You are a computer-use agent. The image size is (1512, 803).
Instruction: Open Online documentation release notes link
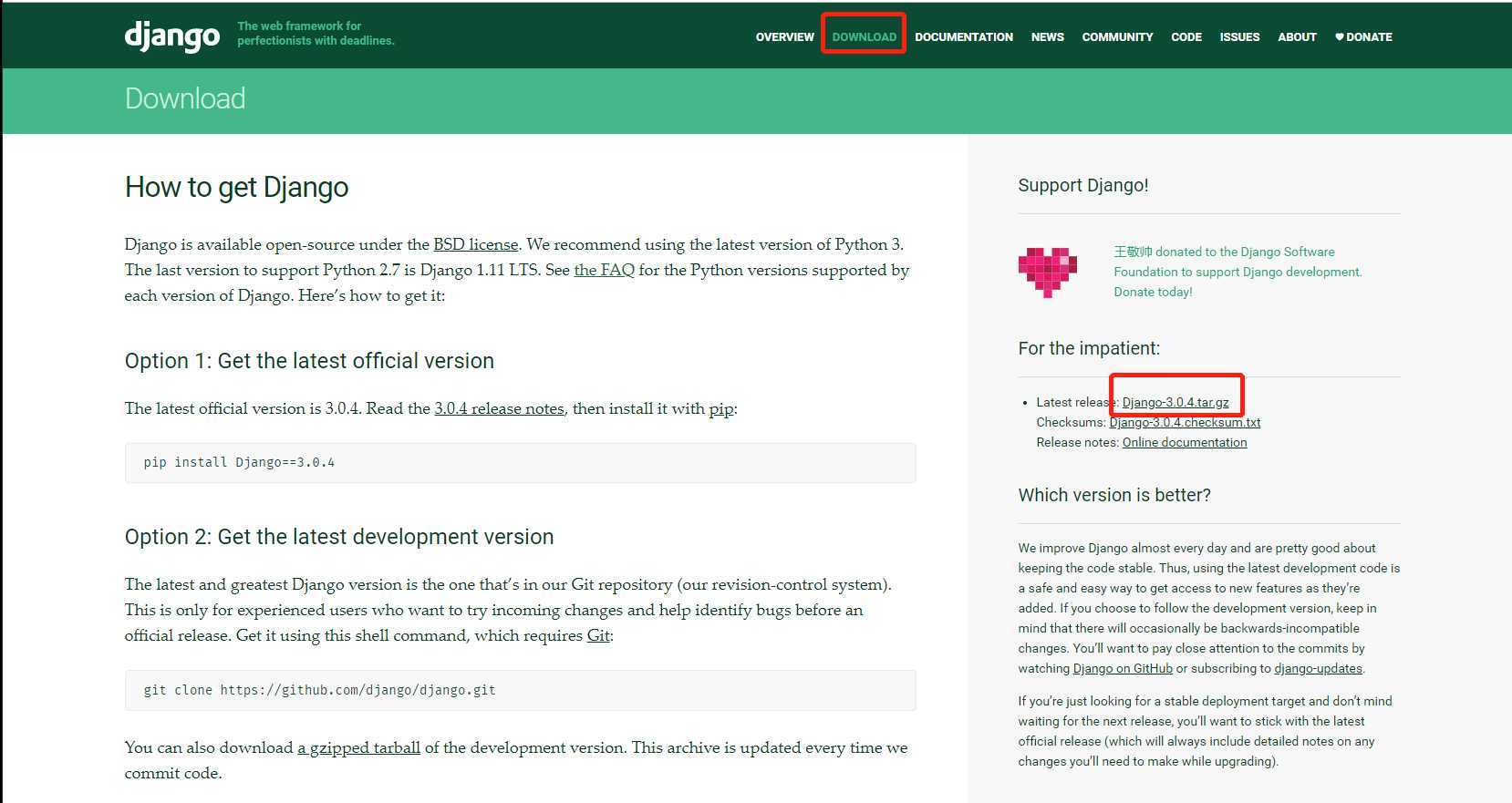(x=1185, y=442)
